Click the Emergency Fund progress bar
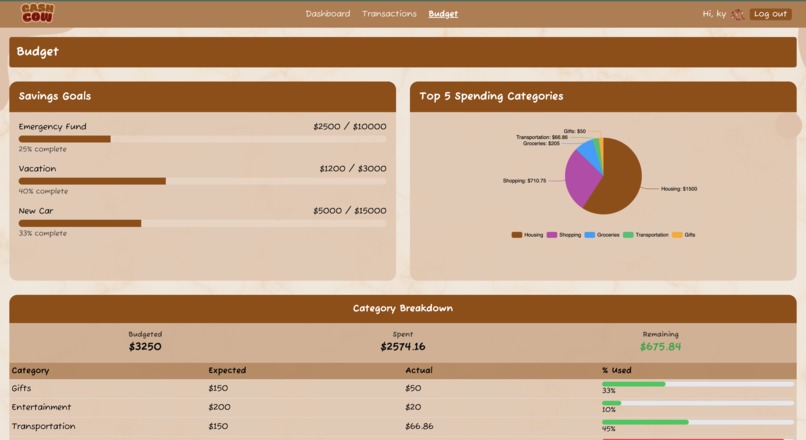The height and width of the screenshot is (440, 806). (x=202, y=139)
